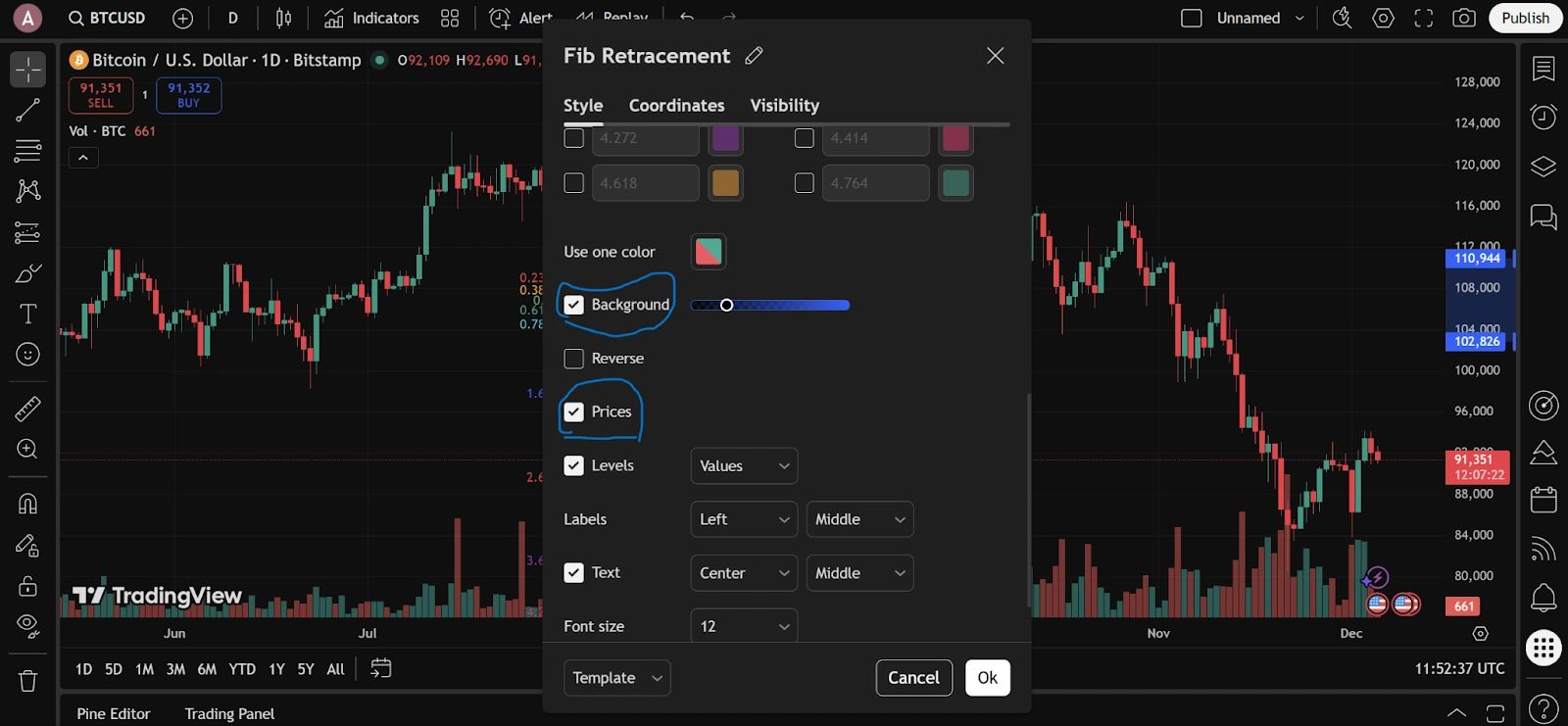Enable the Reverse checkbox
This screenshot has height=726, width=1568.
(x=574, y=359)
